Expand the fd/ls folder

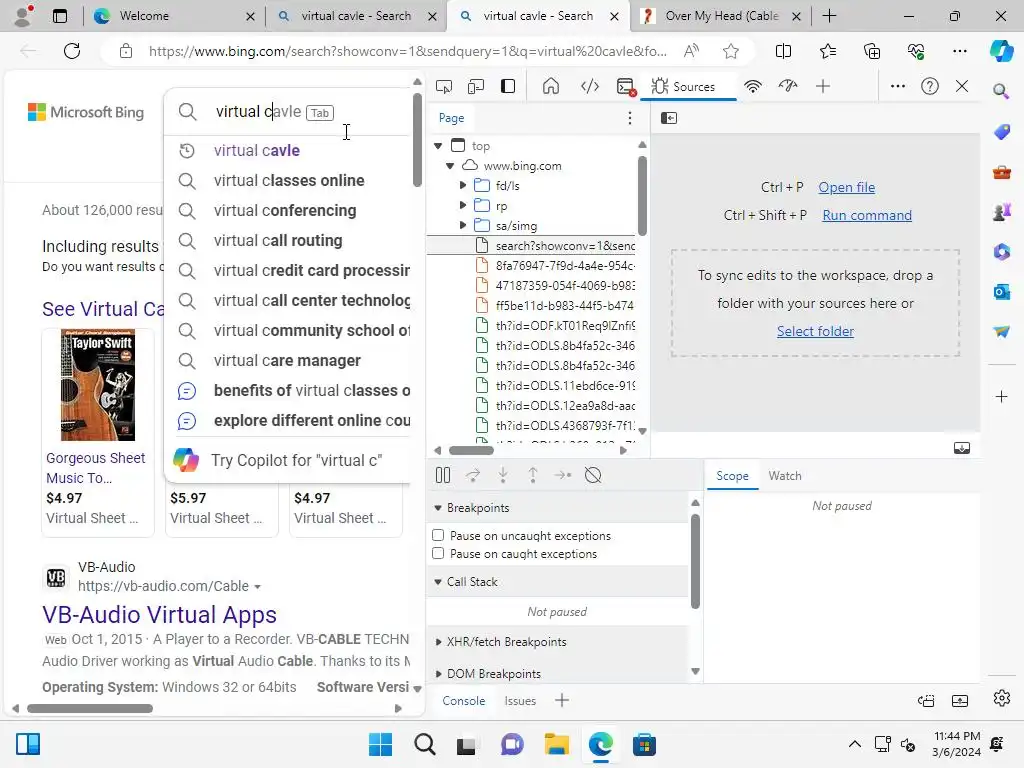[x=463, y=185]
